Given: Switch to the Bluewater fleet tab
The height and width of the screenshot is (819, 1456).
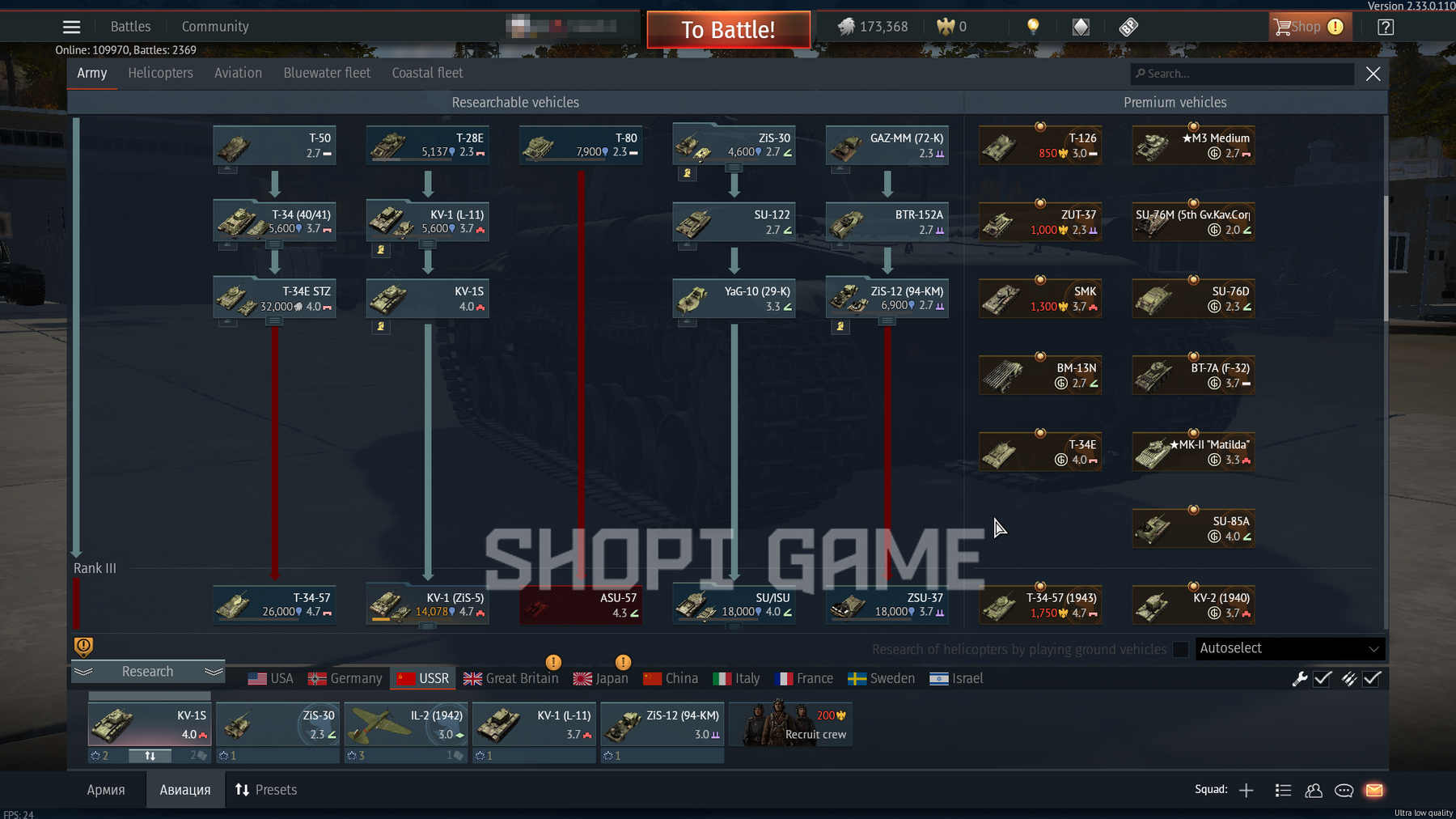Looking at the screenshot, I should [x=327, y=73].
